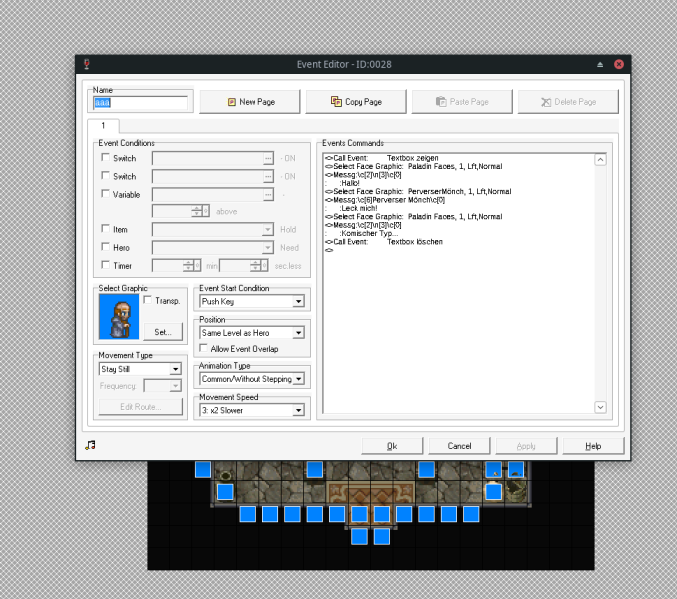
Task: Enable the Timer condition checkbox
Action: 106,265
